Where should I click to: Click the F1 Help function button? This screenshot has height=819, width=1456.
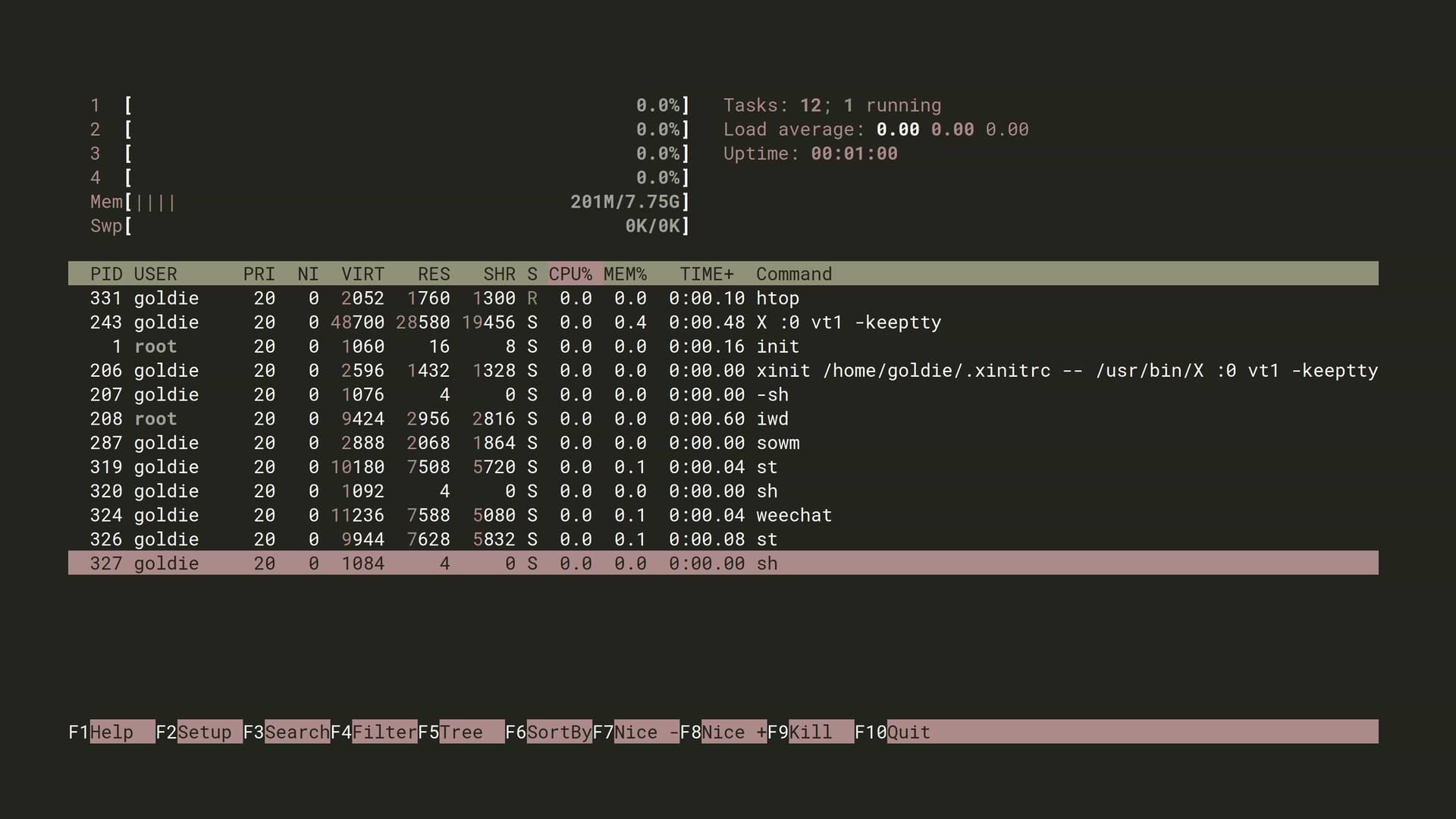111,732
